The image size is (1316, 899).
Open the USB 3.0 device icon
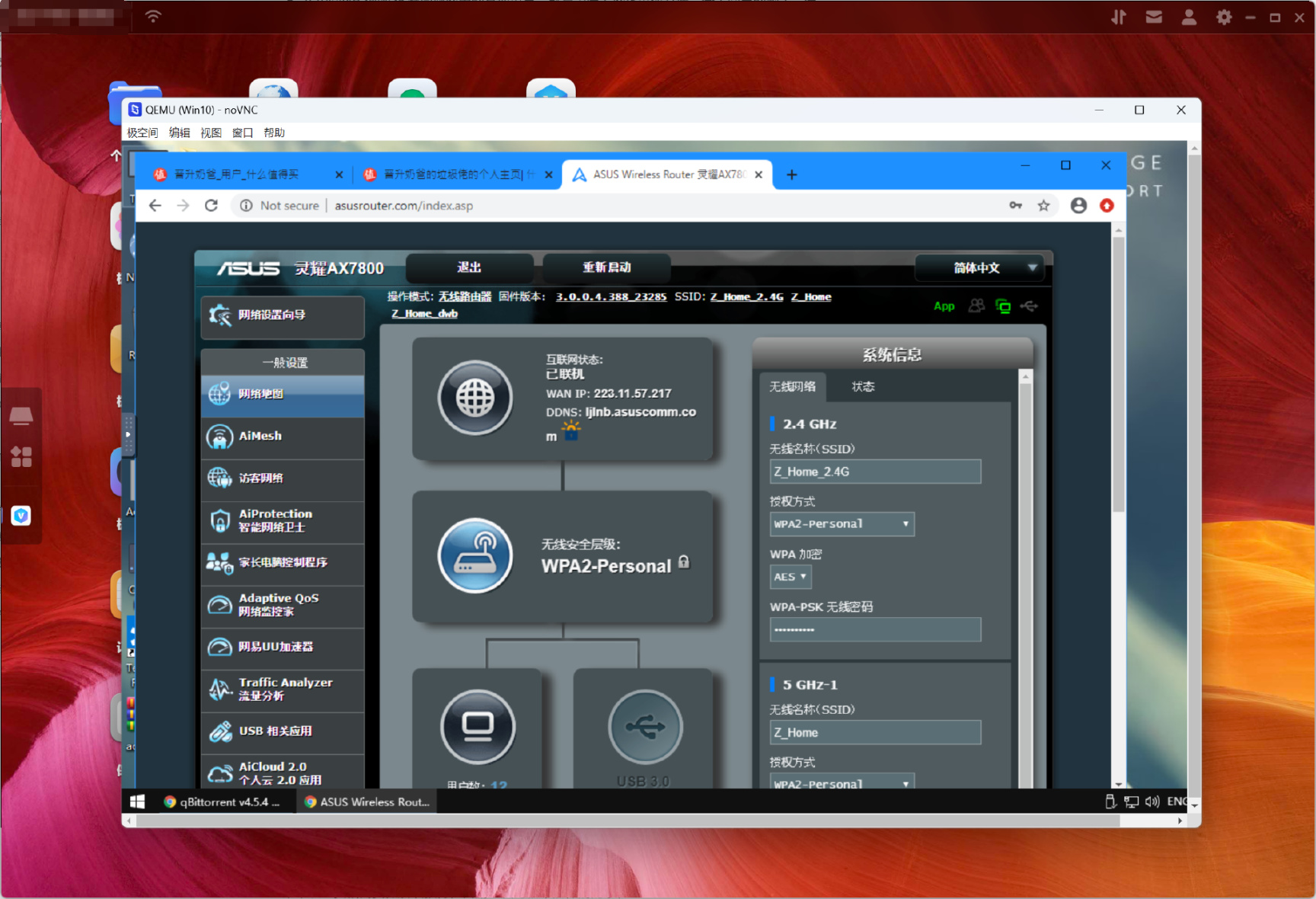[645, 727]
